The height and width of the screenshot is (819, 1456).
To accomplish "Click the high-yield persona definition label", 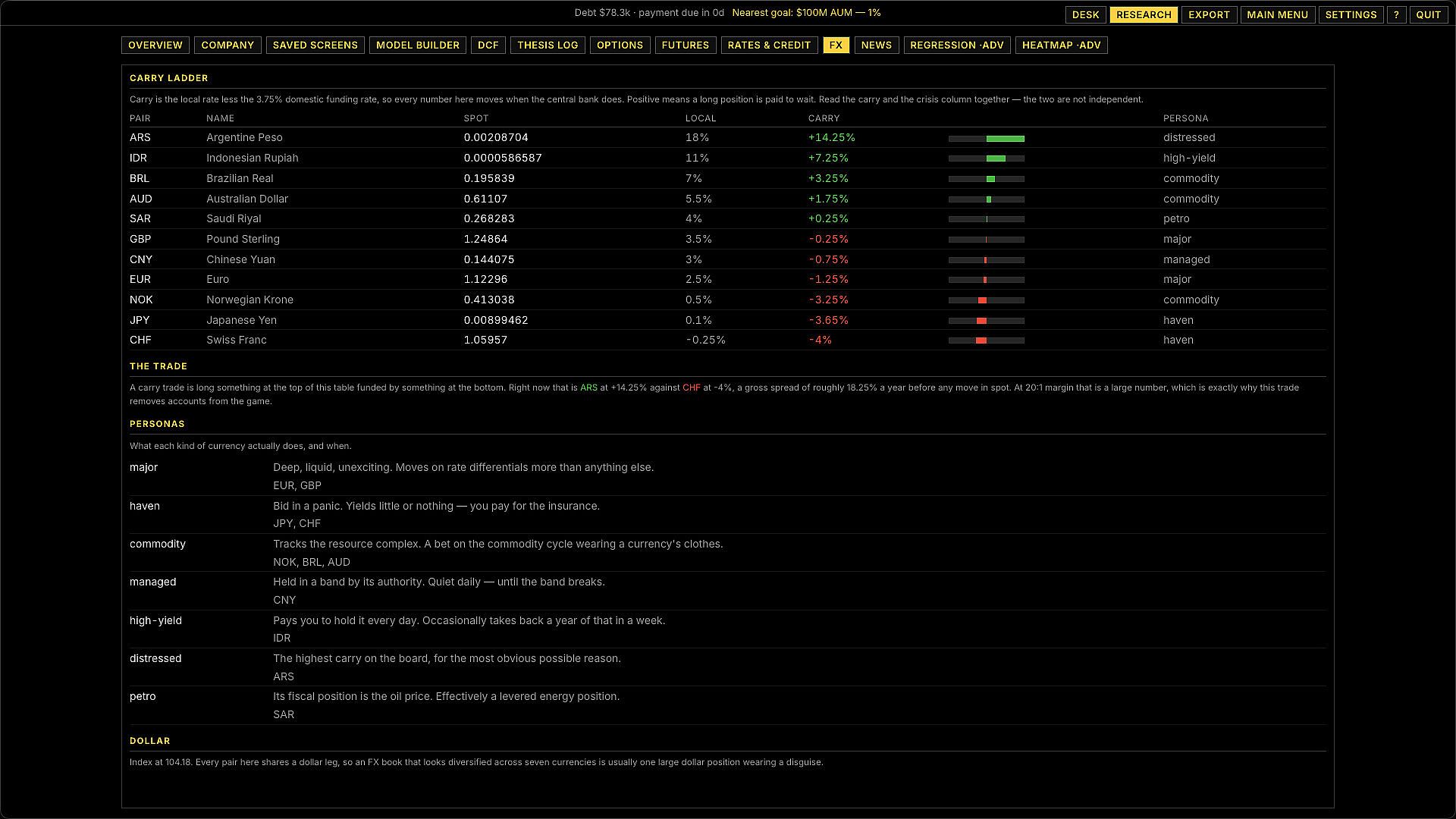I will pos(155,620).
